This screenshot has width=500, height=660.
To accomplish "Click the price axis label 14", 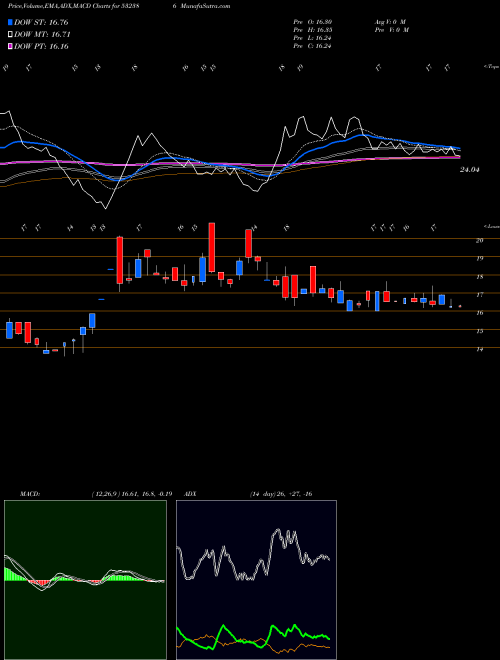I will pos(479,349).
